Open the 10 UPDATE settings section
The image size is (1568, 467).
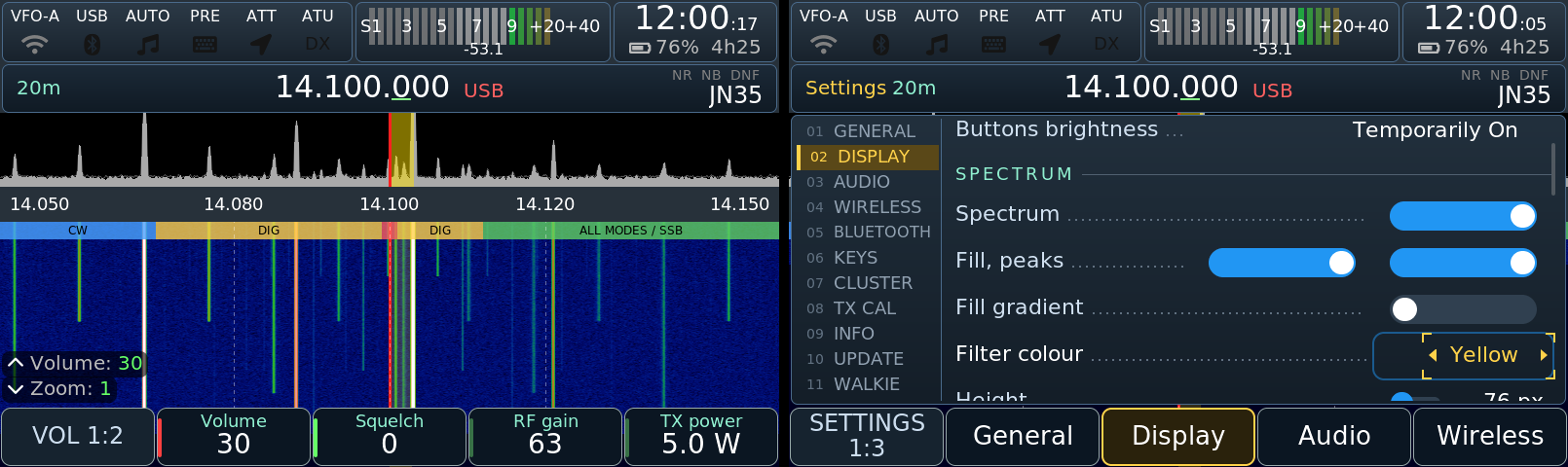(867, 359)
